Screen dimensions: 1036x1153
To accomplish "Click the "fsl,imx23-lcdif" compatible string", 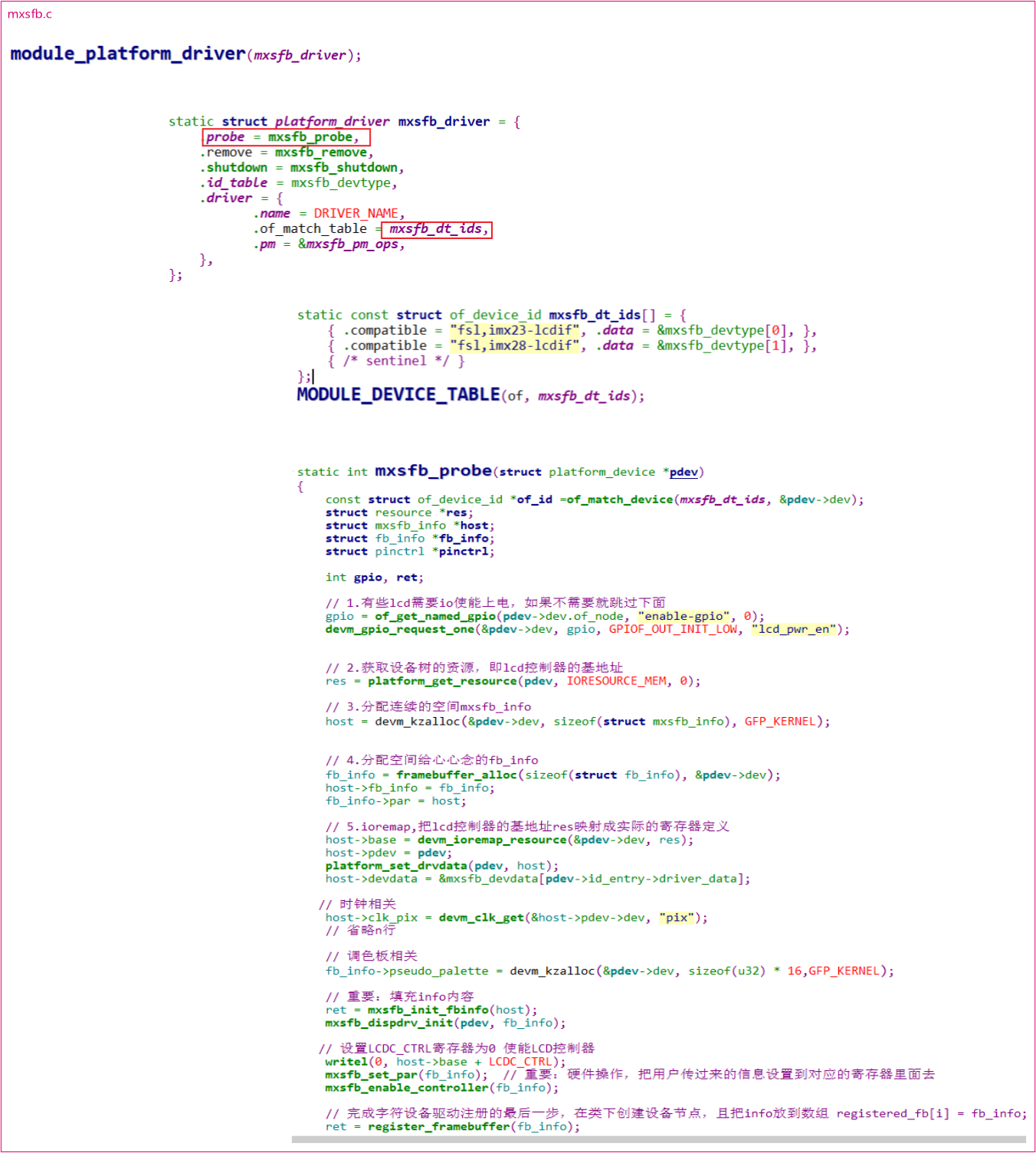I will 515,330.
